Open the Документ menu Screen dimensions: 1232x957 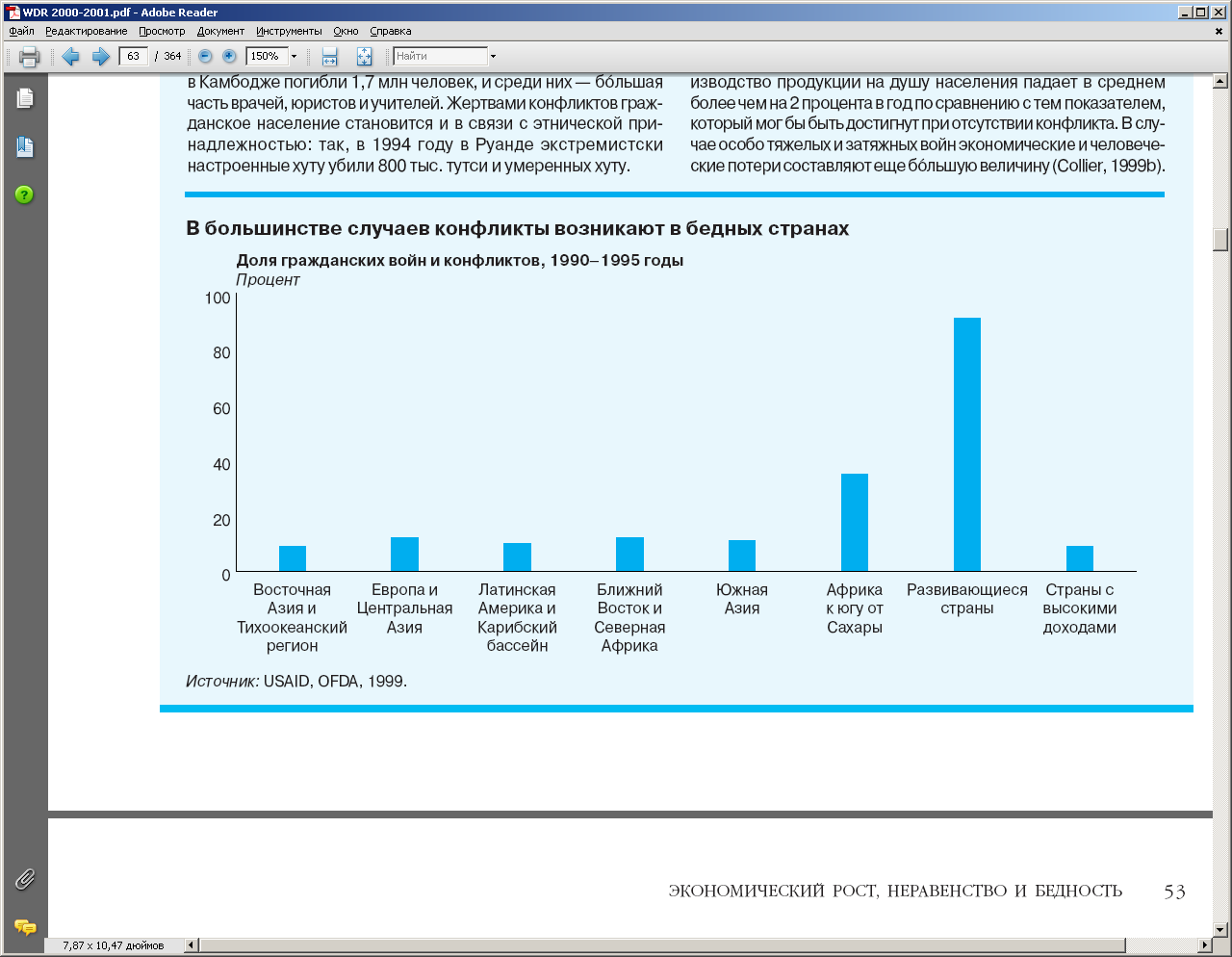[220, 31]
